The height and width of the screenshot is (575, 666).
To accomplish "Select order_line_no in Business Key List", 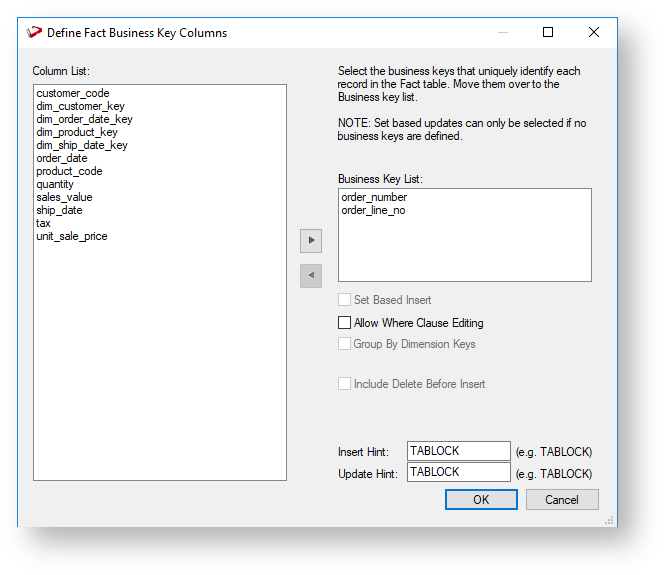I will click(x=373, y=210).
